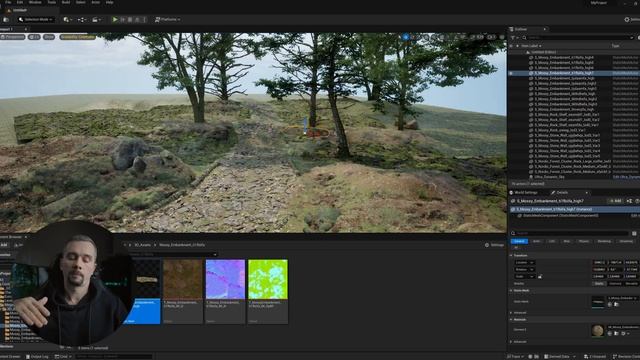Click the yellow Scalability warning button

[x=77, y=37]
